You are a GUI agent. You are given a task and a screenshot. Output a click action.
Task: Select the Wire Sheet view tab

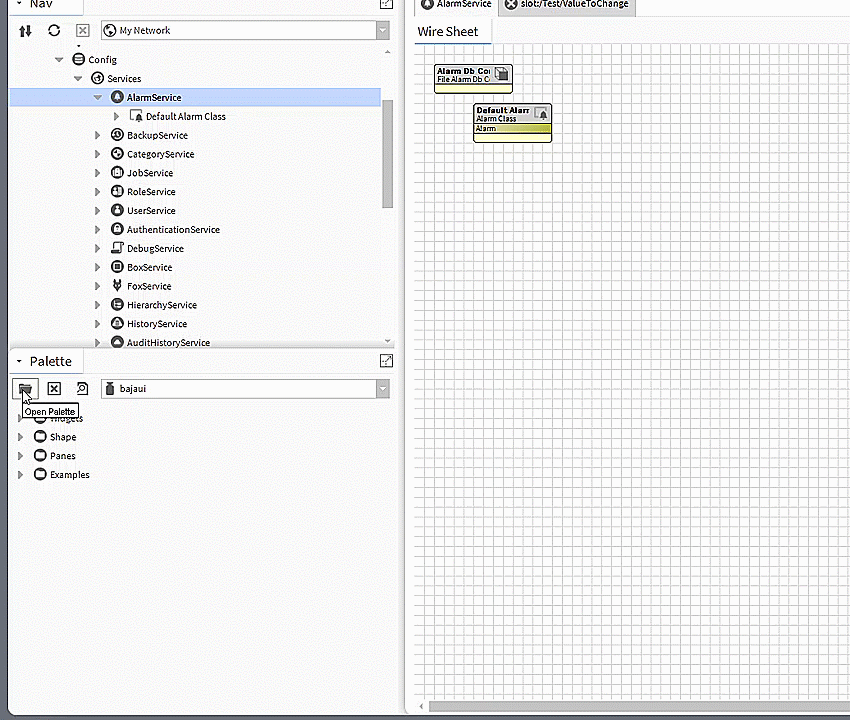448,31
